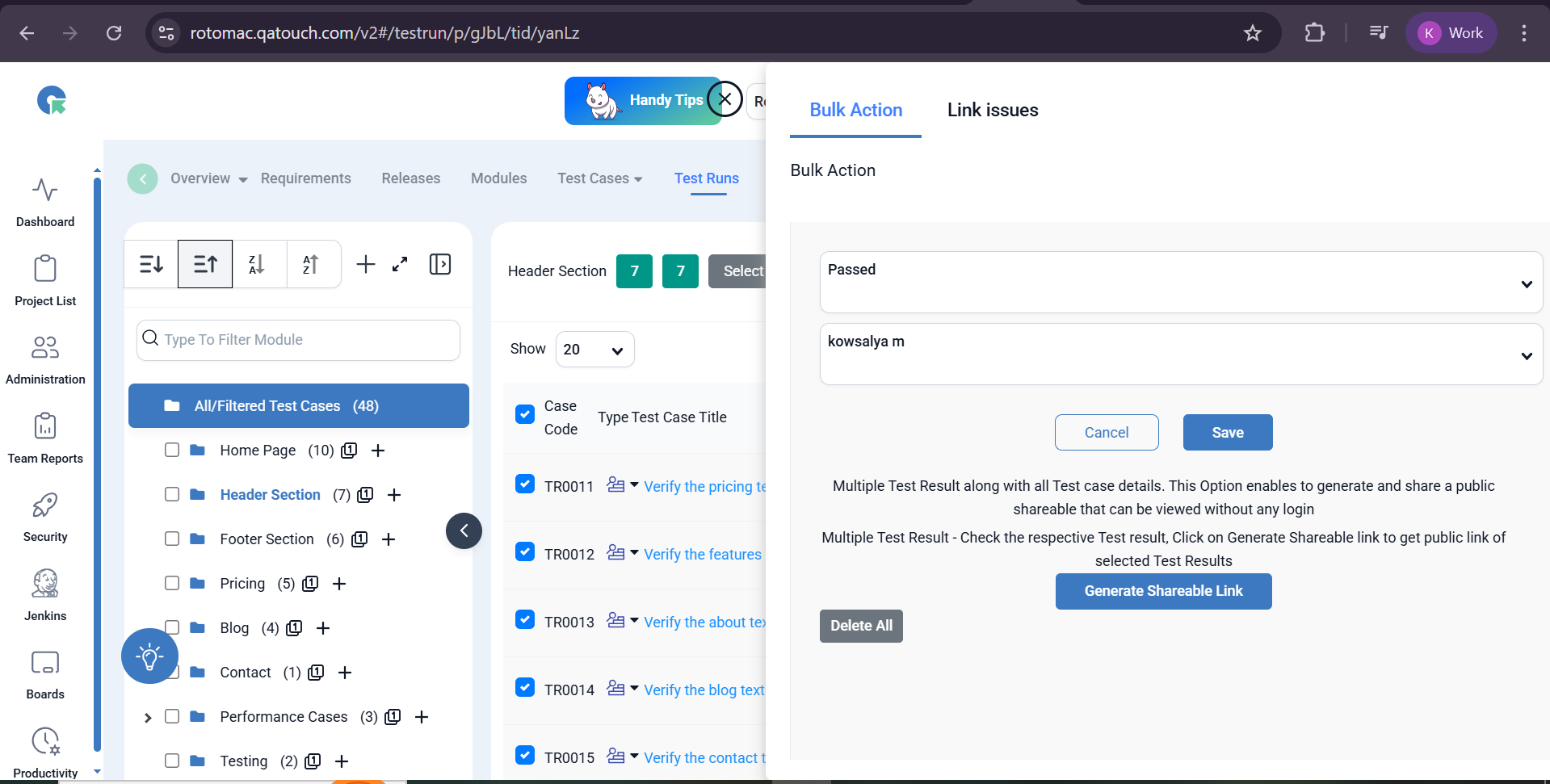Expand the Performance Cases tree node
The image size is (1550, 784).
click(x=148, y=717)
